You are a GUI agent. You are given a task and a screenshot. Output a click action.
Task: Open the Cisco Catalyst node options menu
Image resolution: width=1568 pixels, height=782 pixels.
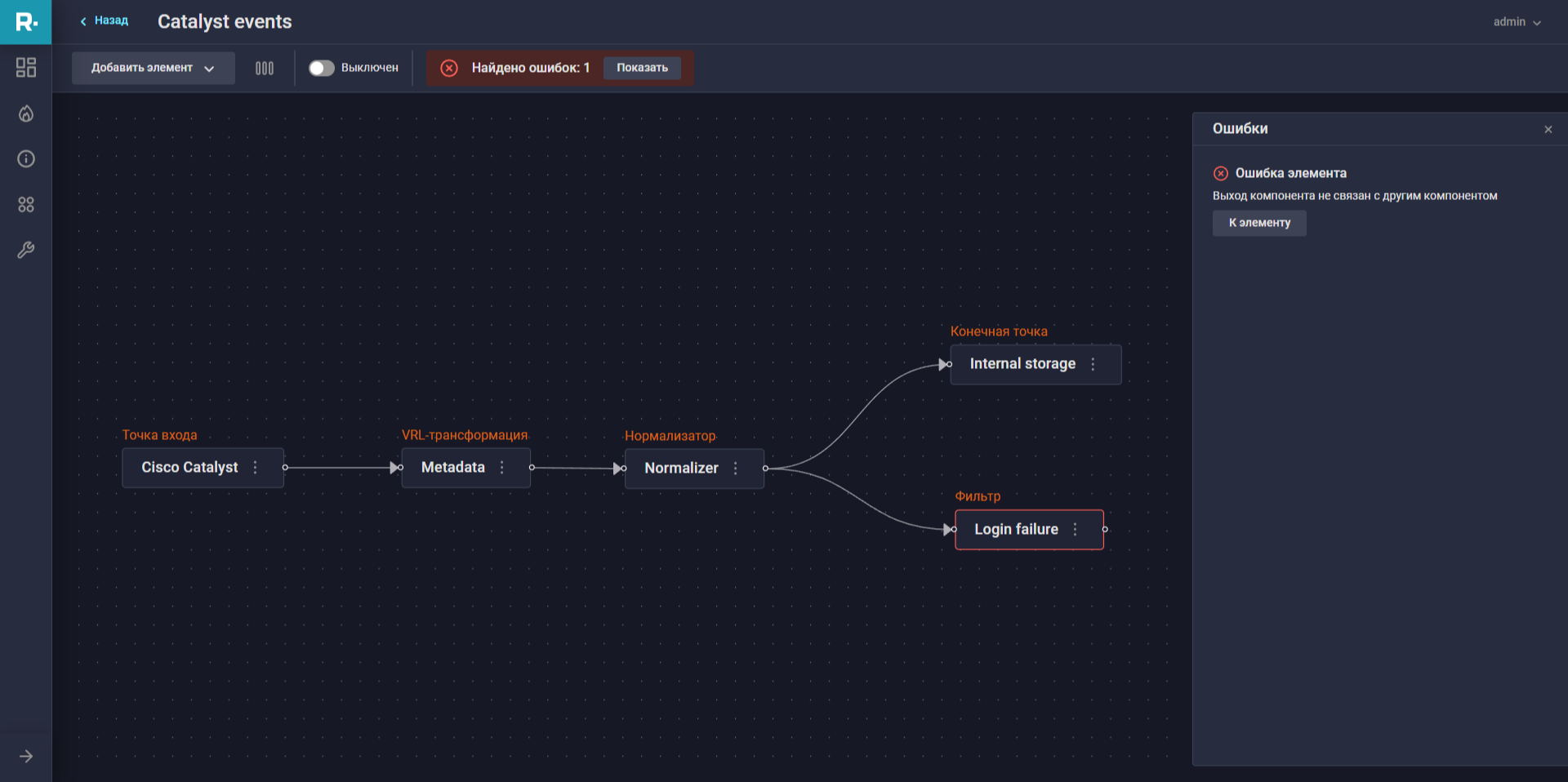point(256,468)
